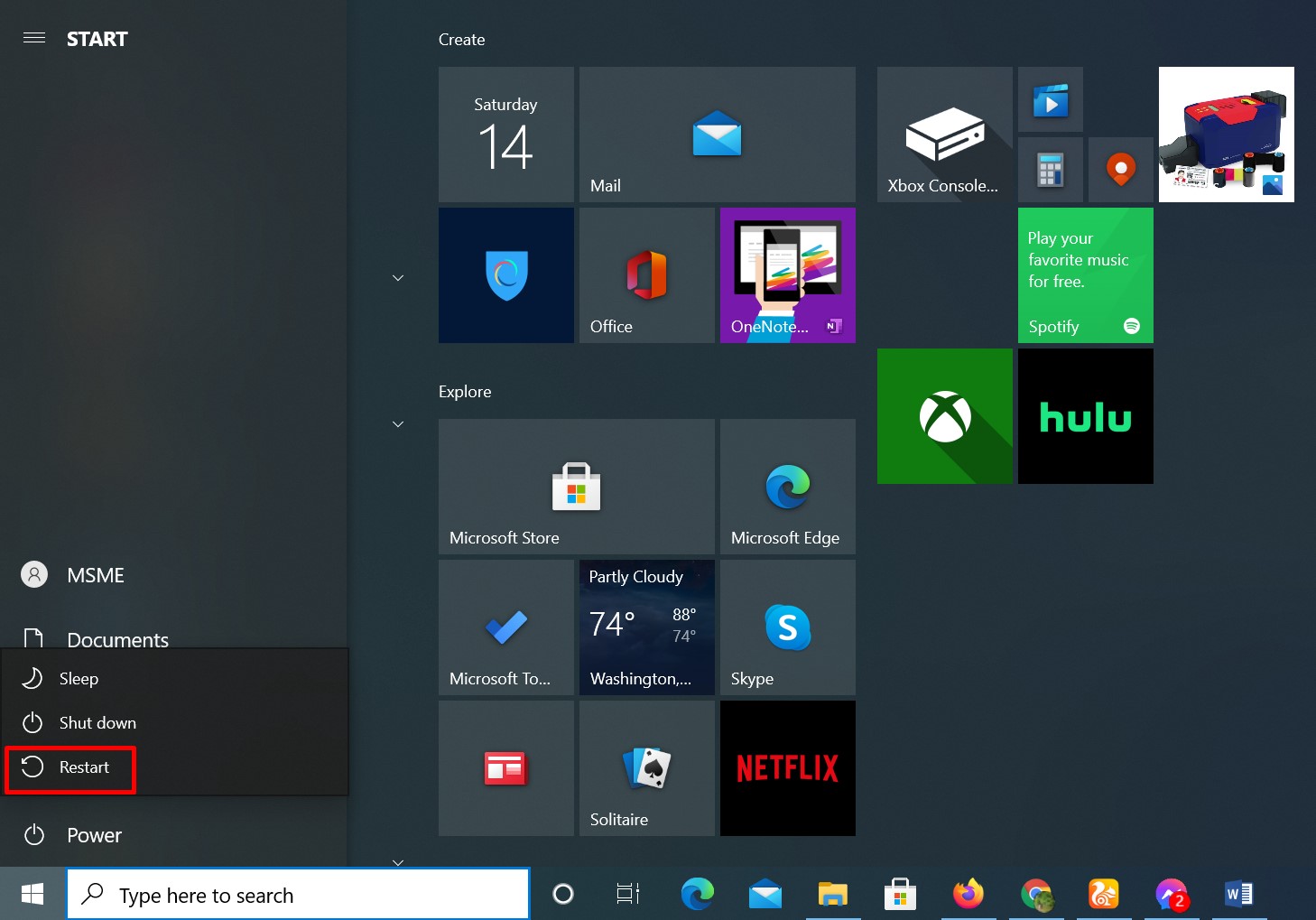Launch Movies & TV tile

(x=1050, y=99)
